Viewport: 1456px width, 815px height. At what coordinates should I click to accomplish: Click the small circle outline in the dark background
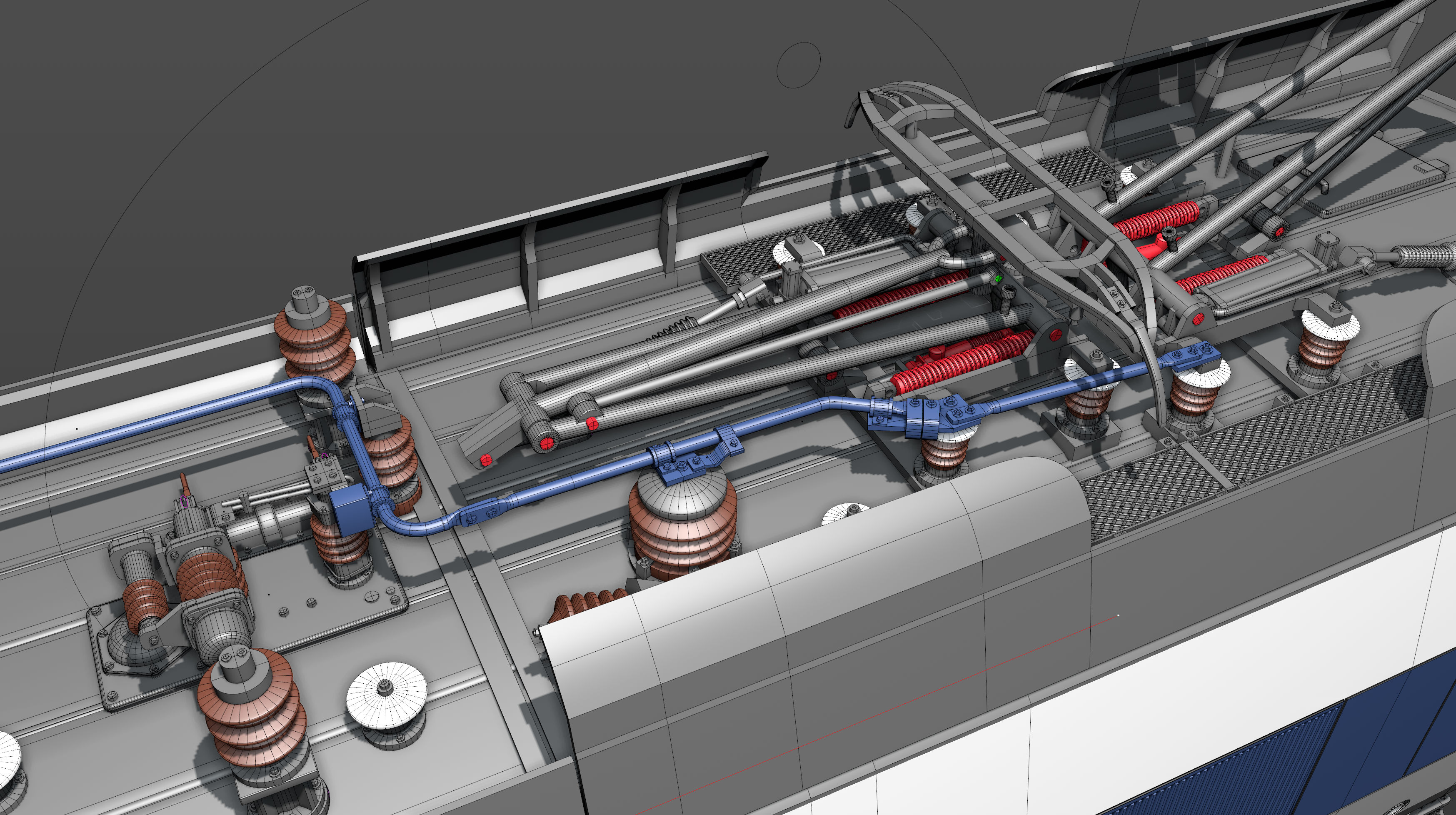click(798, 65)
